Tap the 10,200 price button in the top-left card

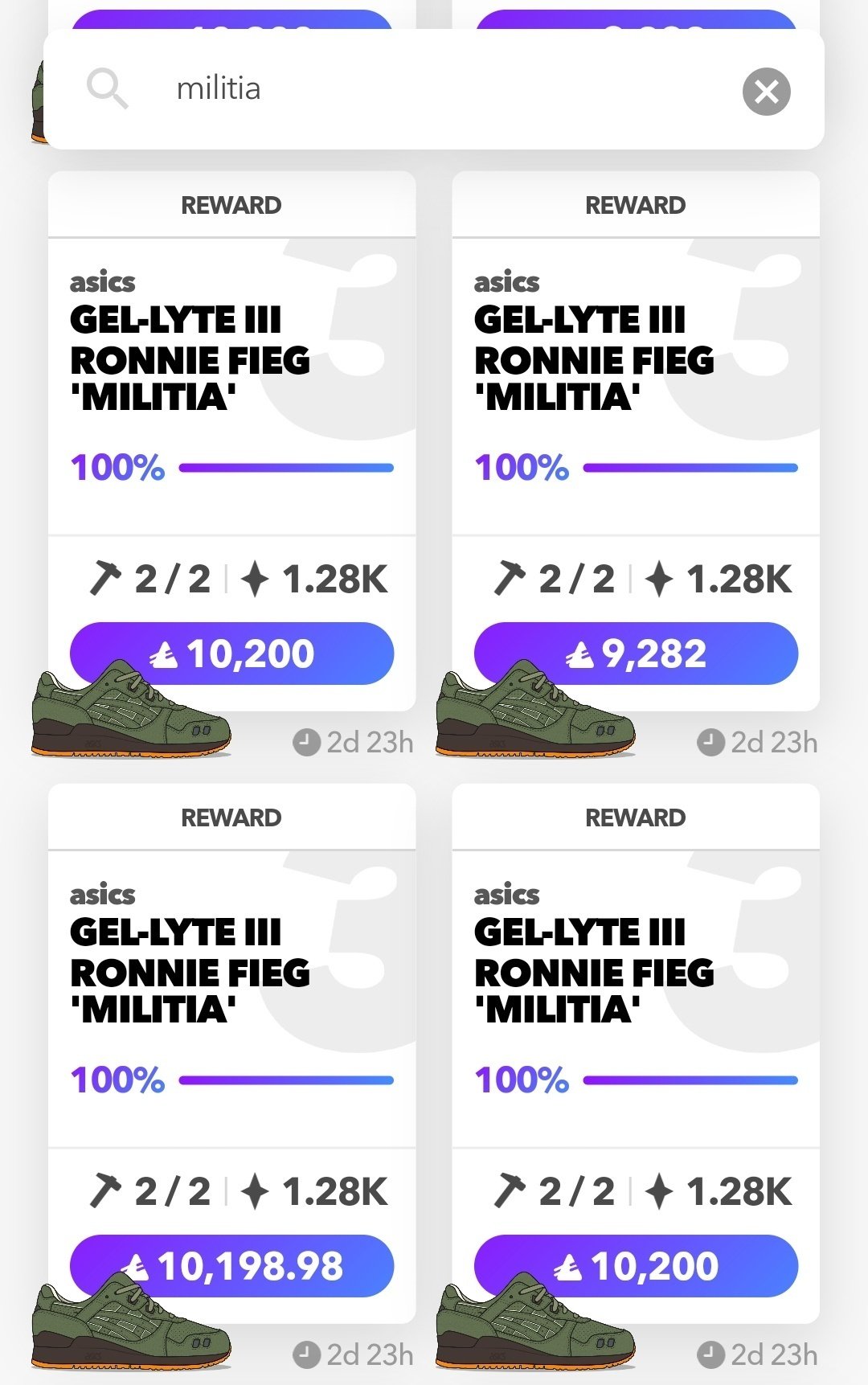click(231, 654)
